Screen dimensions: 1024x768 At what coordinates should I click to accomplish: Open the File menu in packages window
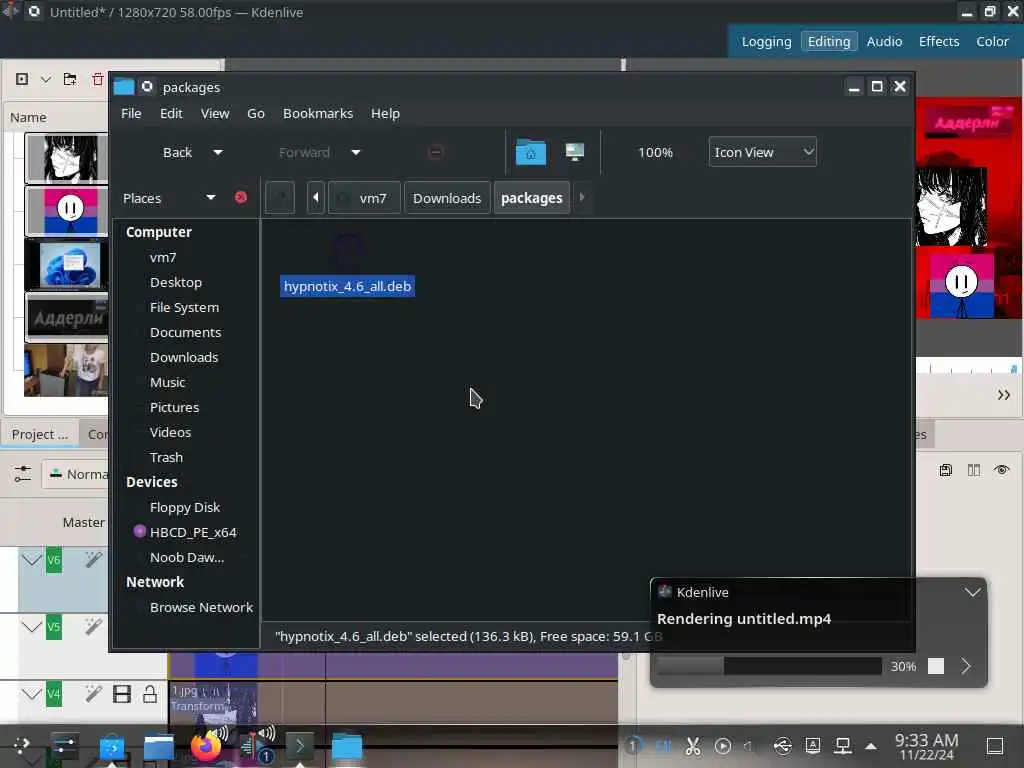131,113
